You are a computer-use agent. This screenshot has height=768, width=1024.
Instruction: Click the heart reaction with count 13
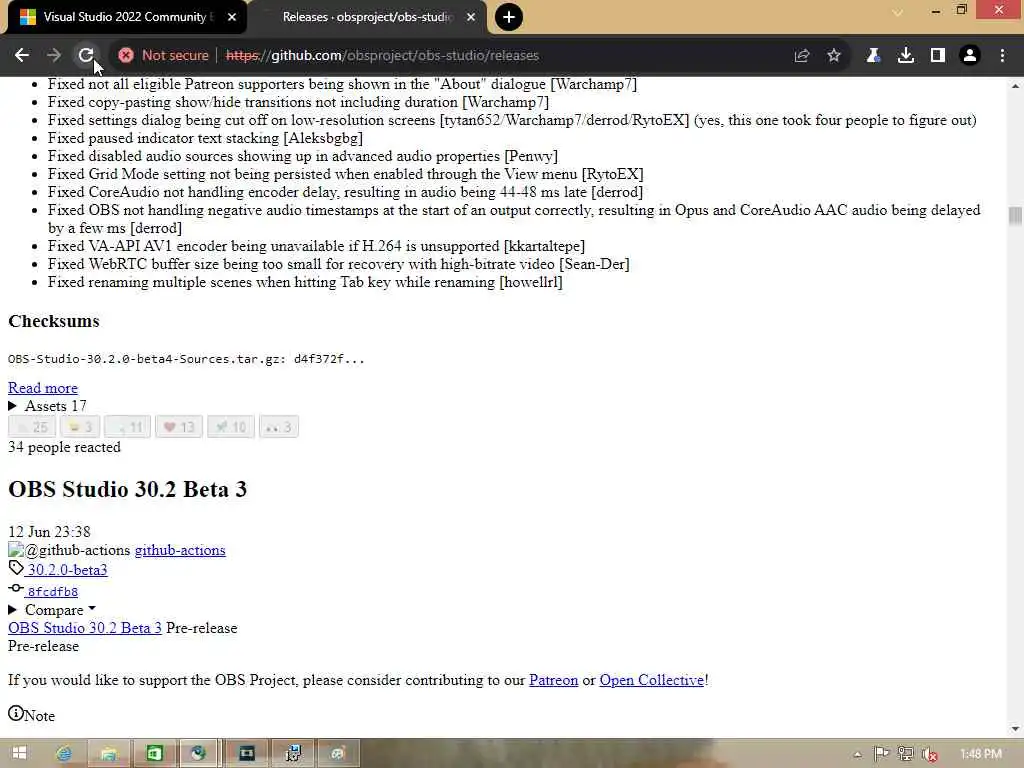pos(178,427)
